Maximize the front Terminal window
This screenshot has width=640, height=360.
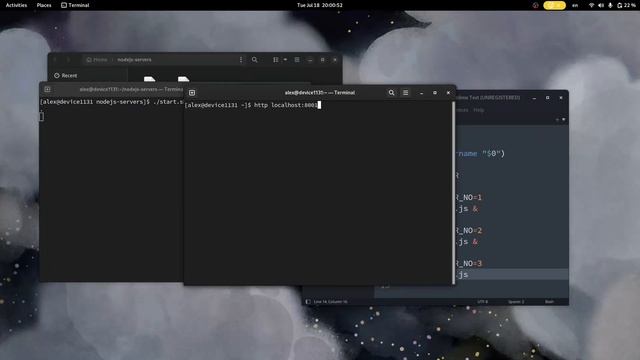pos(435,93)
